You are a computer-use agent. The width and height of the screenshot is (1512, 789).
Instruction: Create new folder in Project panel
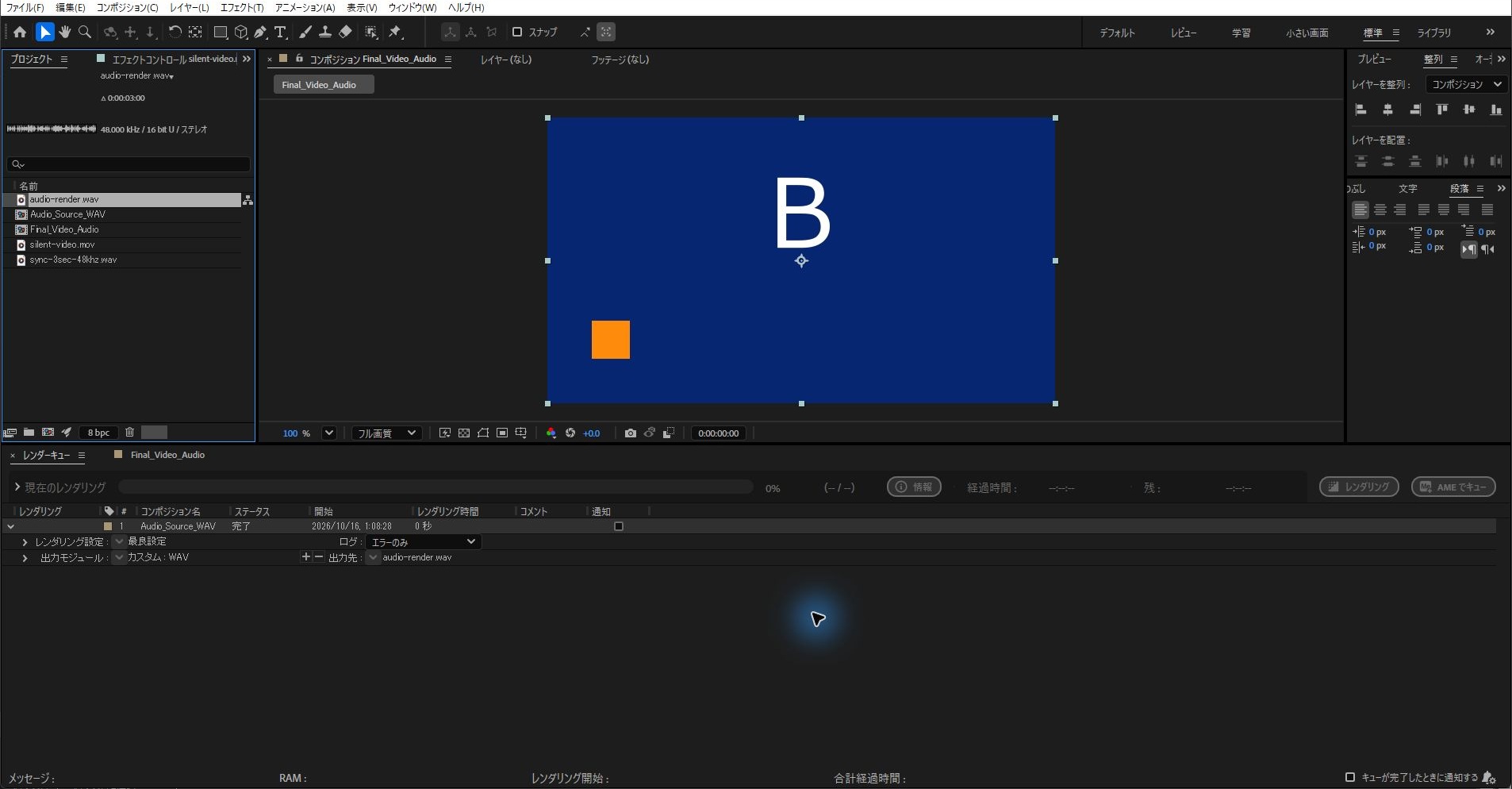29,433
